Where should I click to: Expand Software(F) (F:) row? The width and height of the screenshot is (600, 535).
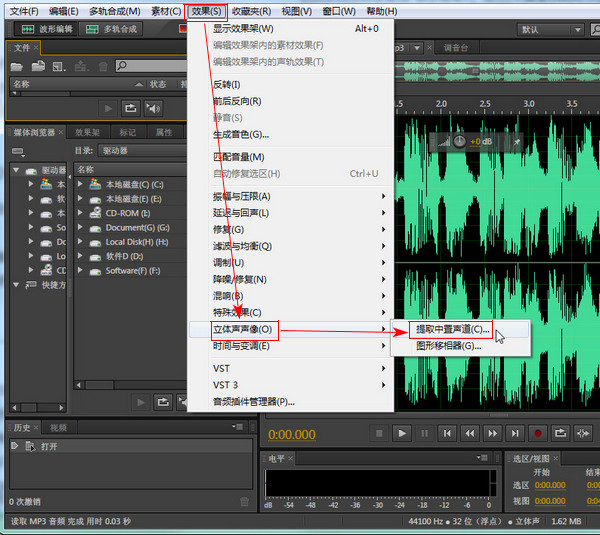[x=80, y=270]
